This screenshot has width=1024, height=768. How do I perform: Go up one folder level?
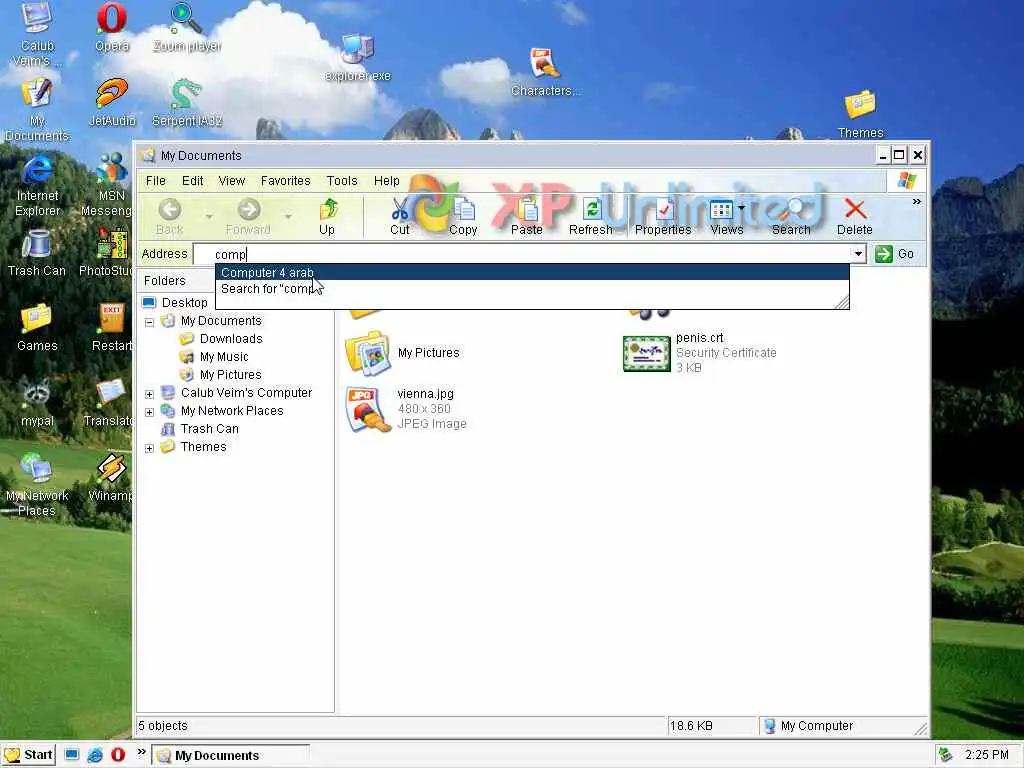coord(327,217)
